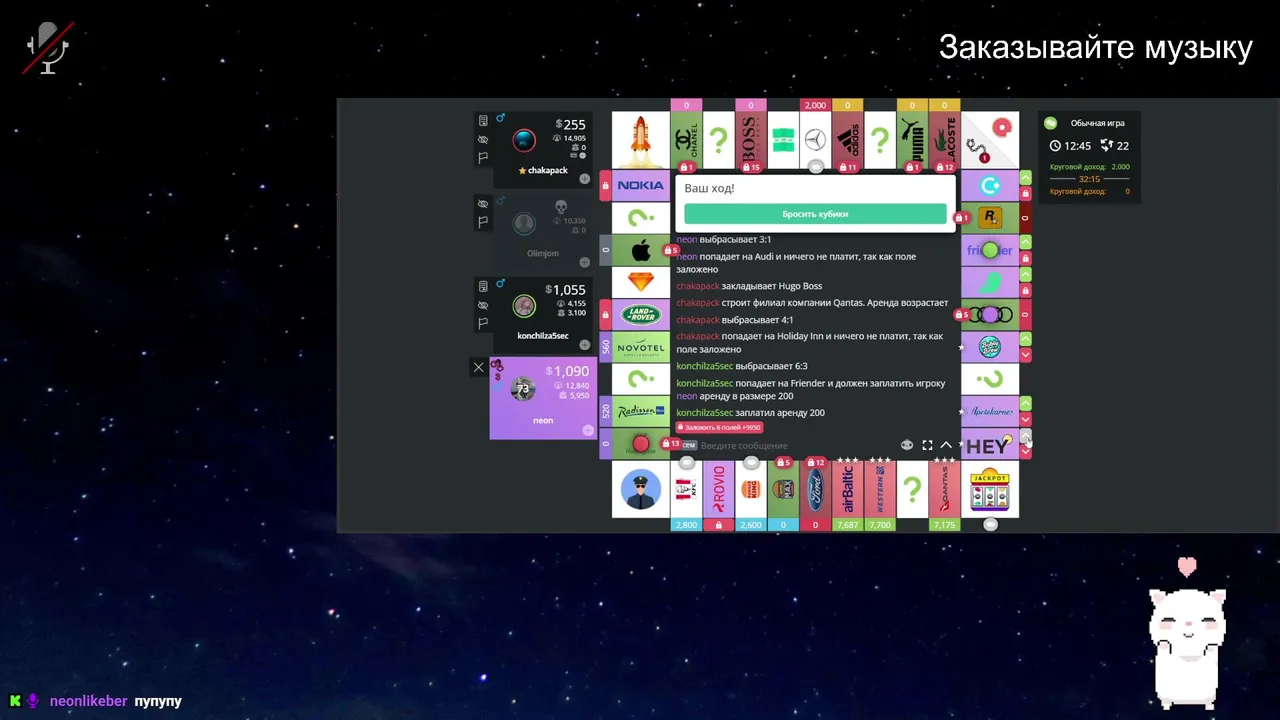Select the KFC property field
The image size is (1280, 720).
(x=686, y=489)
